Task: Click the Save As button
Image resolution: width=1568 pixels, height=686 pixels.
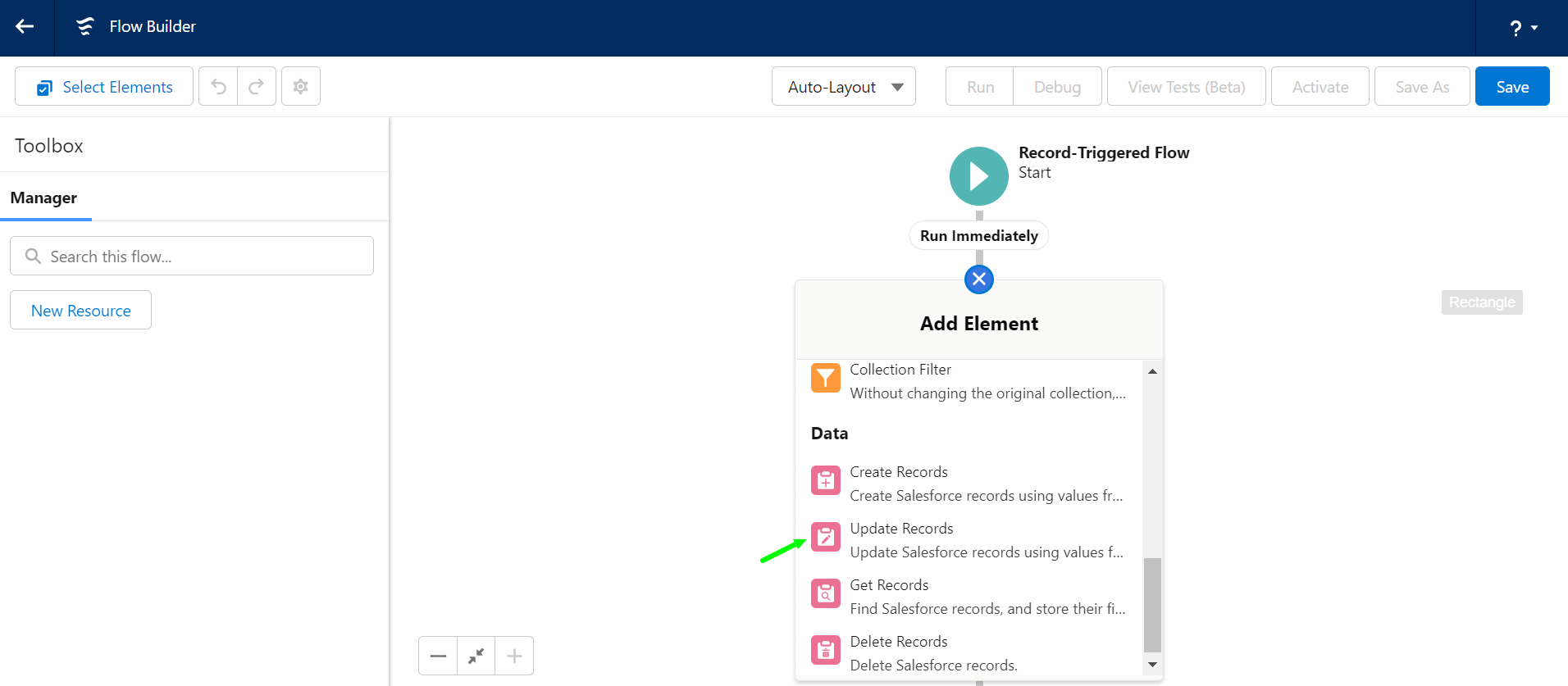Action: click(x=1422, y=87)
